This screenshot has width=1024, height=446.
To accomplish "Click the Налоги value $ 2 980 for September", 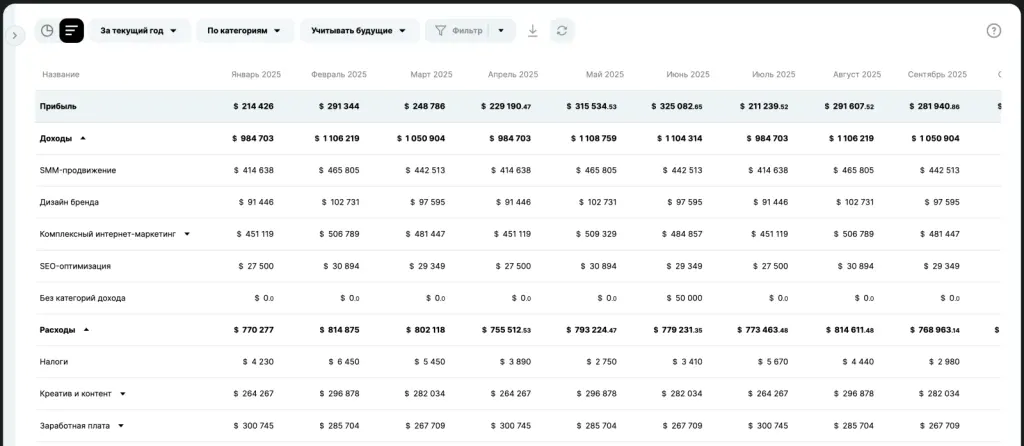I will click(942, 362).
